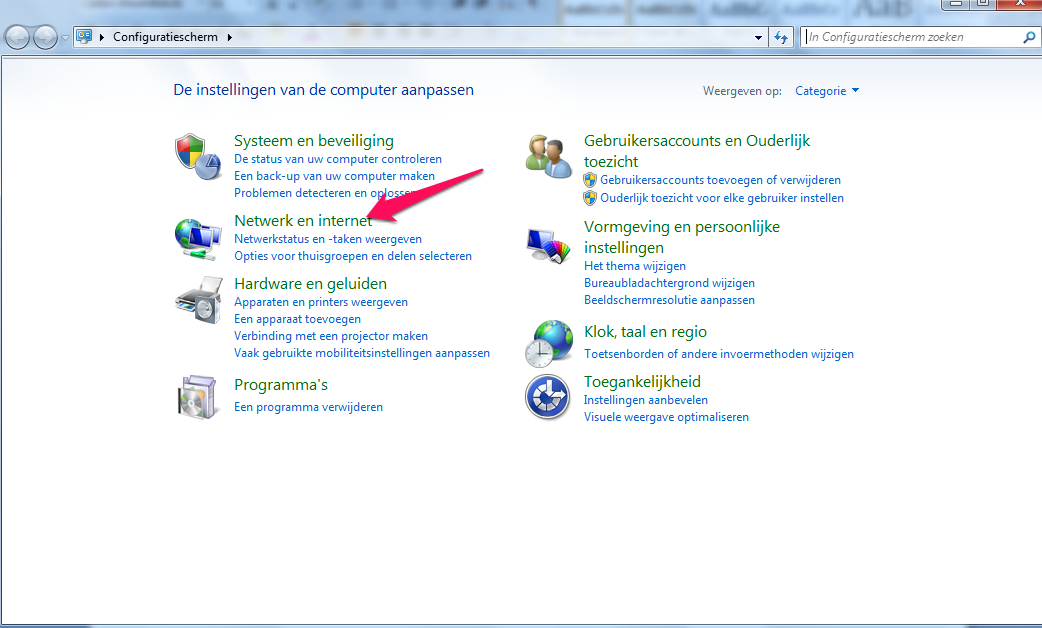Click Een programma verwijderen link

(308, 407)
